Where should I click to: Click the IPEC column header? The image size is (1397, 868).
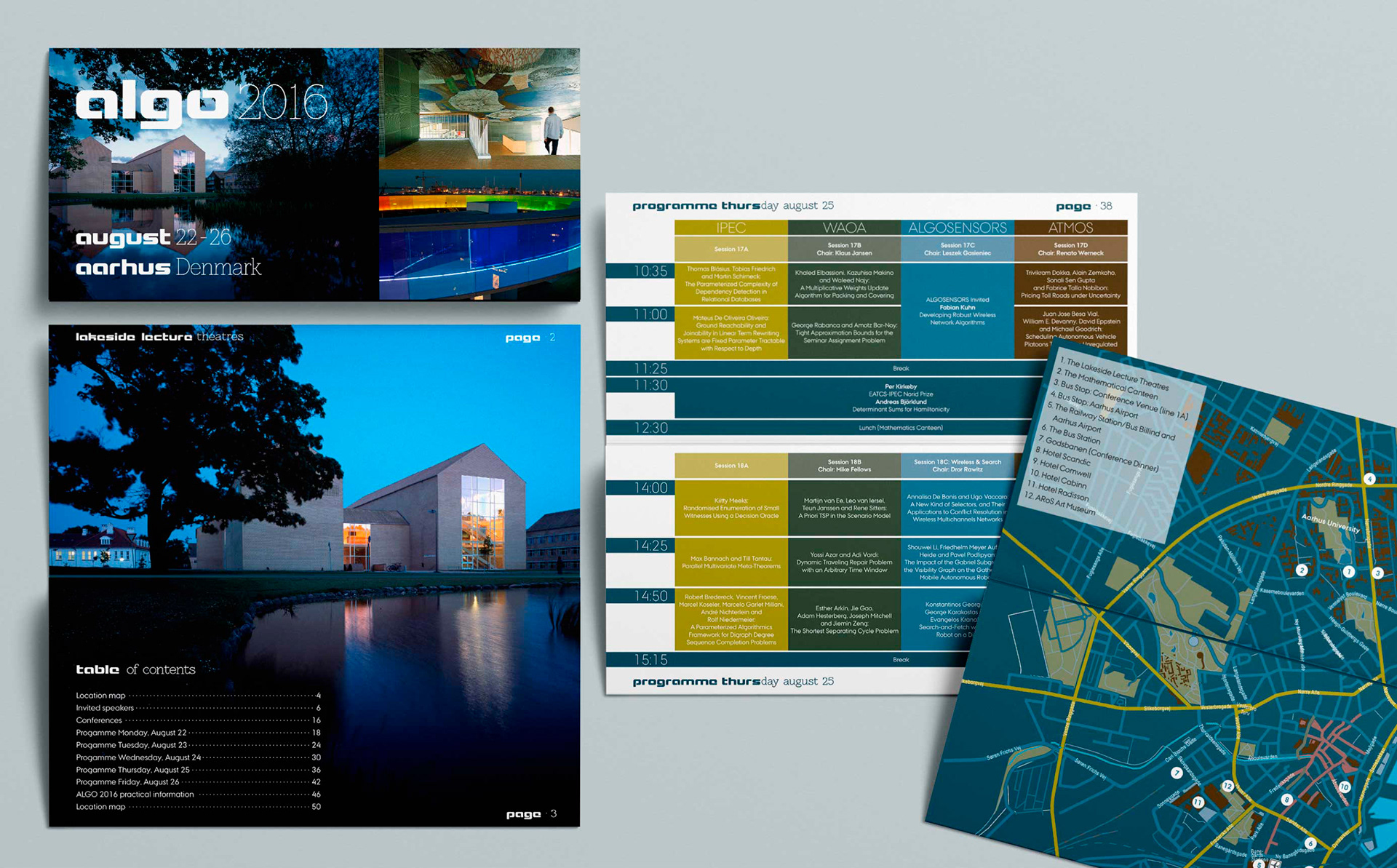click(731, 228)
